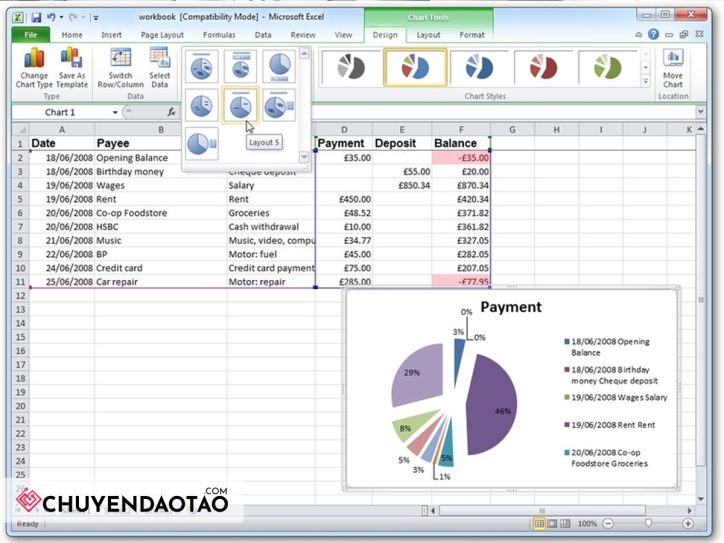Switch to Normal view in status bar
The width and height of the screenshot is (724, 543).
(x=539, y=524)
